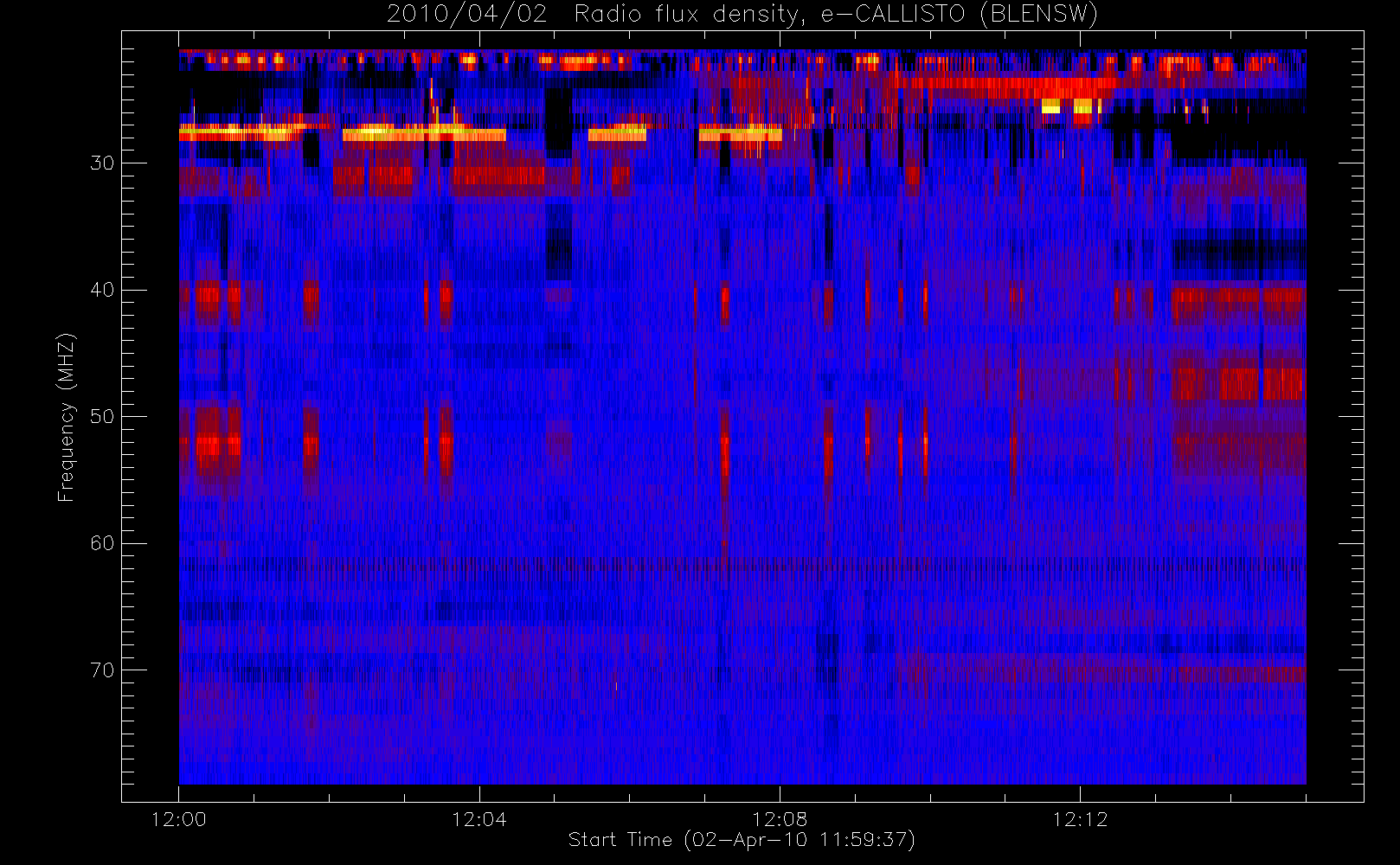Click the date "2010/04/02" in the title
The image size is (1400, 865).
point(466,14)
